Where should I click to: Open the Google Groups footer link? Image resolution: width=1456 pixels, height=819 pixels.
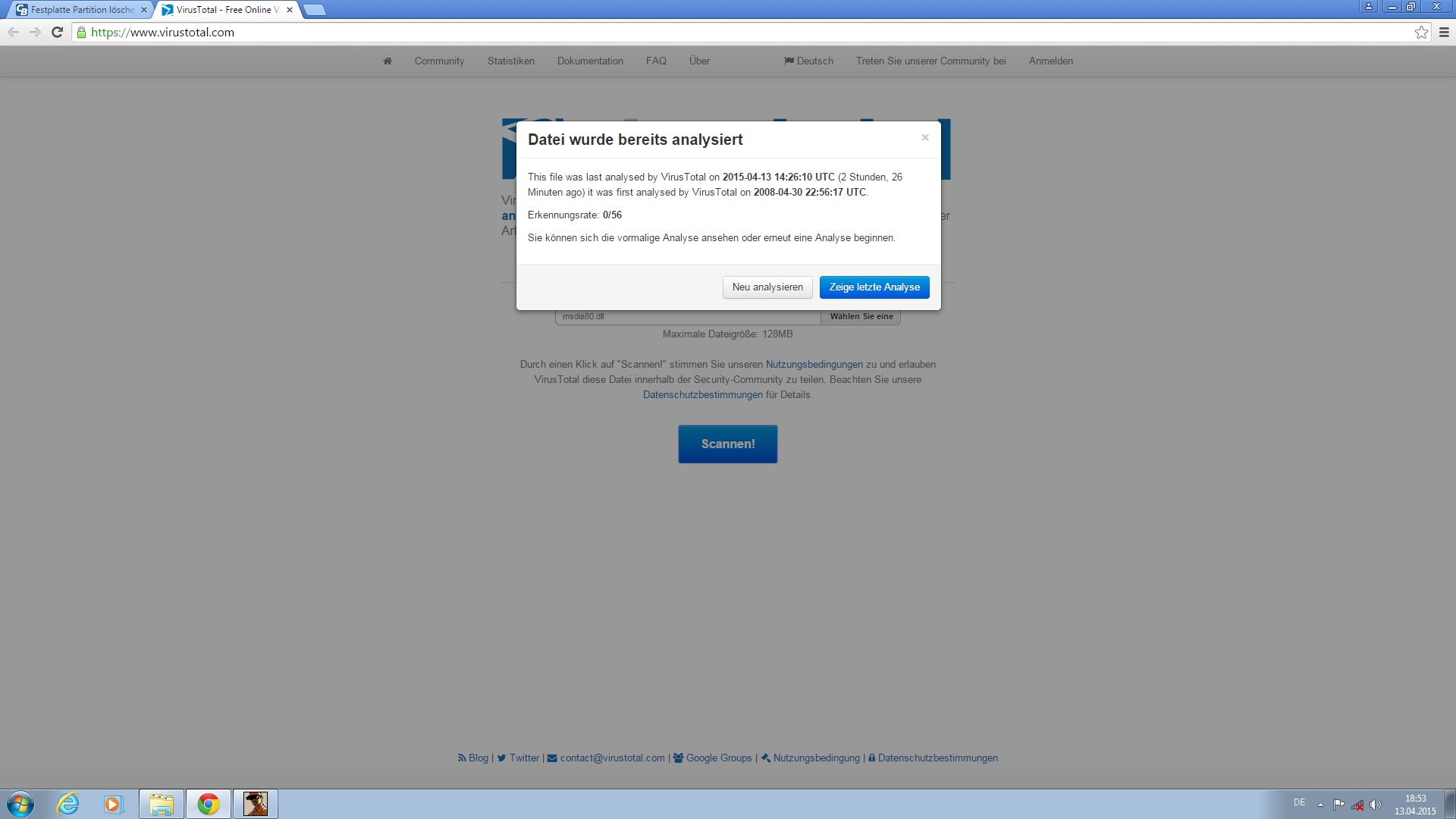click(x=713, y=758)
